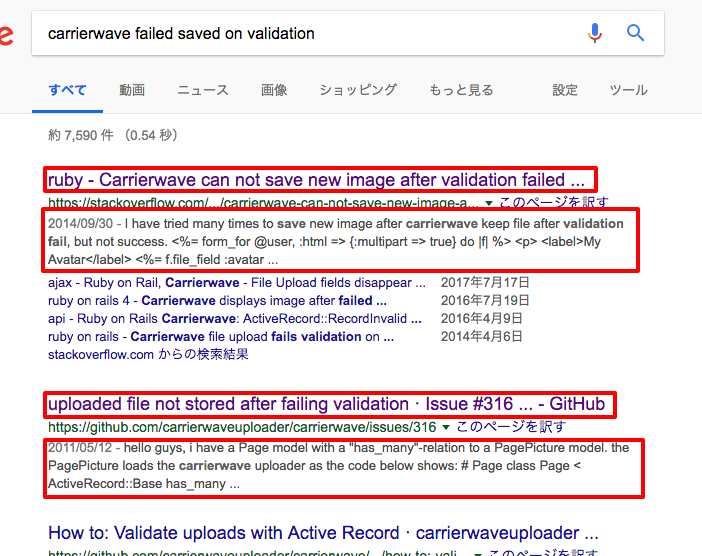The image size is (702, 556).
Task: Open the もっと見る menu
Action: (461, 90)
